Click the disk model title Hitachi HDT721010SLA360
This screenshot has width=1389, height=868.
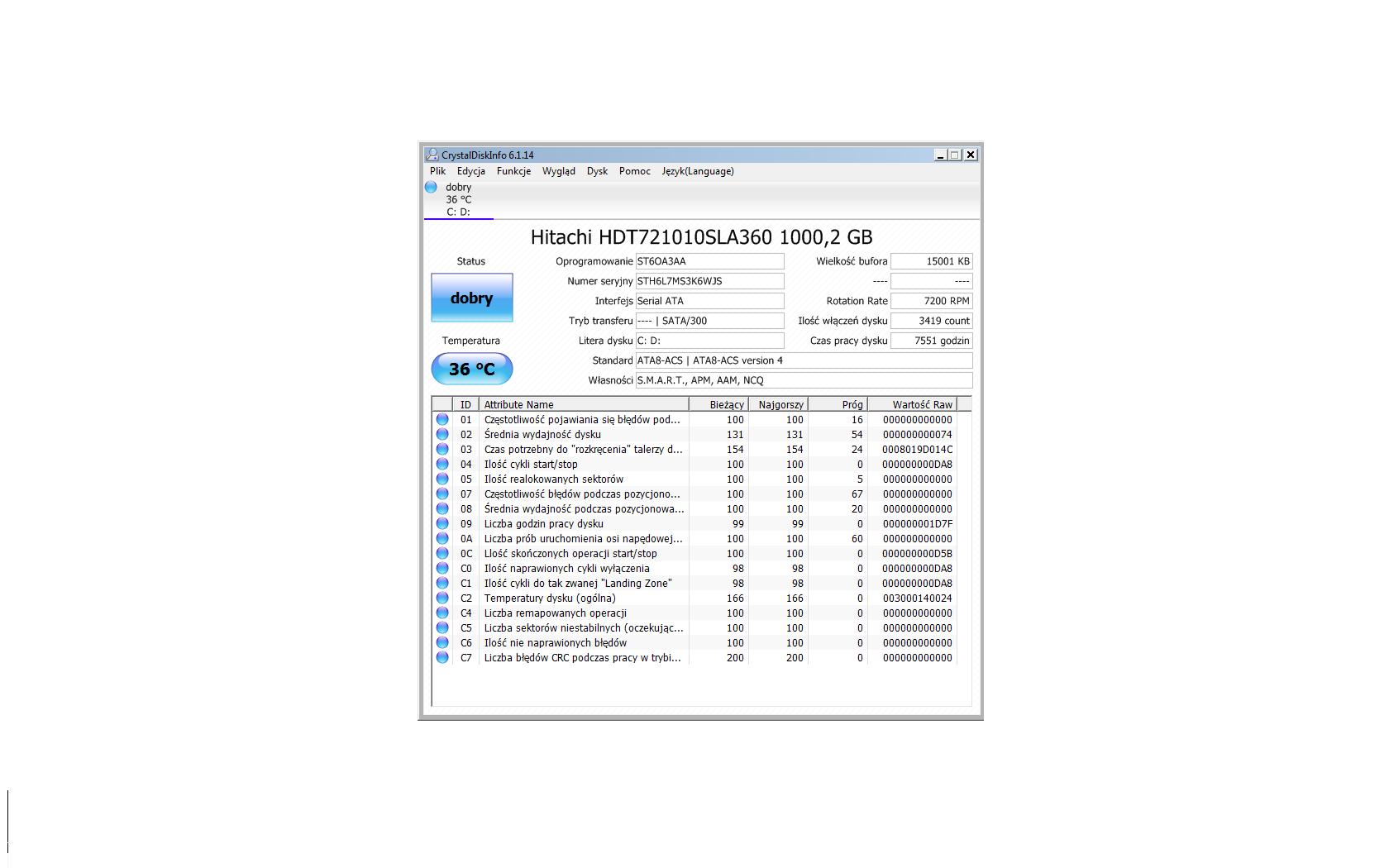[x=701, y=237]
